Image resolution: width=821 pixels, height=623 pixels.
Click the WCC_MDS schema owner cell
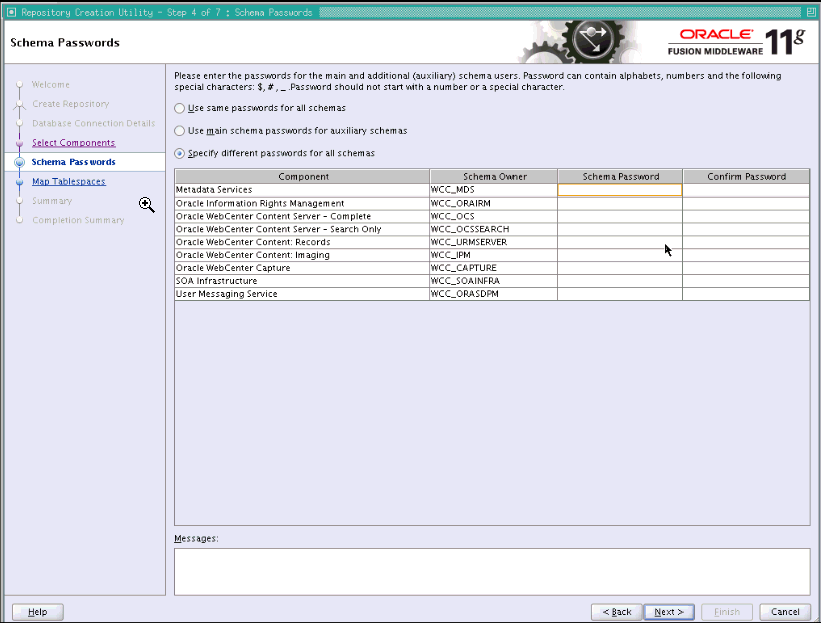coord(494,190)
